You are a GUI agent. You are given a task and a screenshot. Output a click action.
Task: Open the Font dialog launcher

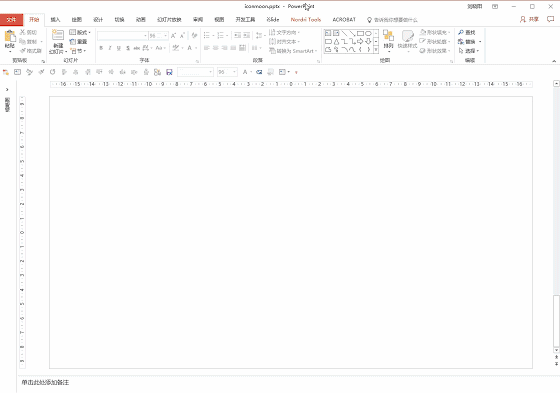(197, 61)
